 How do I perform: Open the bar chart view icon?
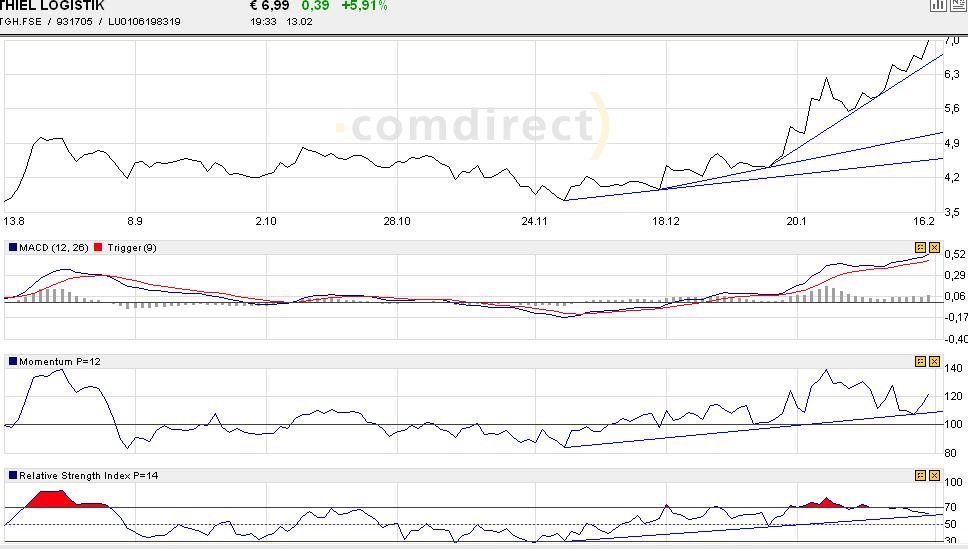(x=938, y=5)
